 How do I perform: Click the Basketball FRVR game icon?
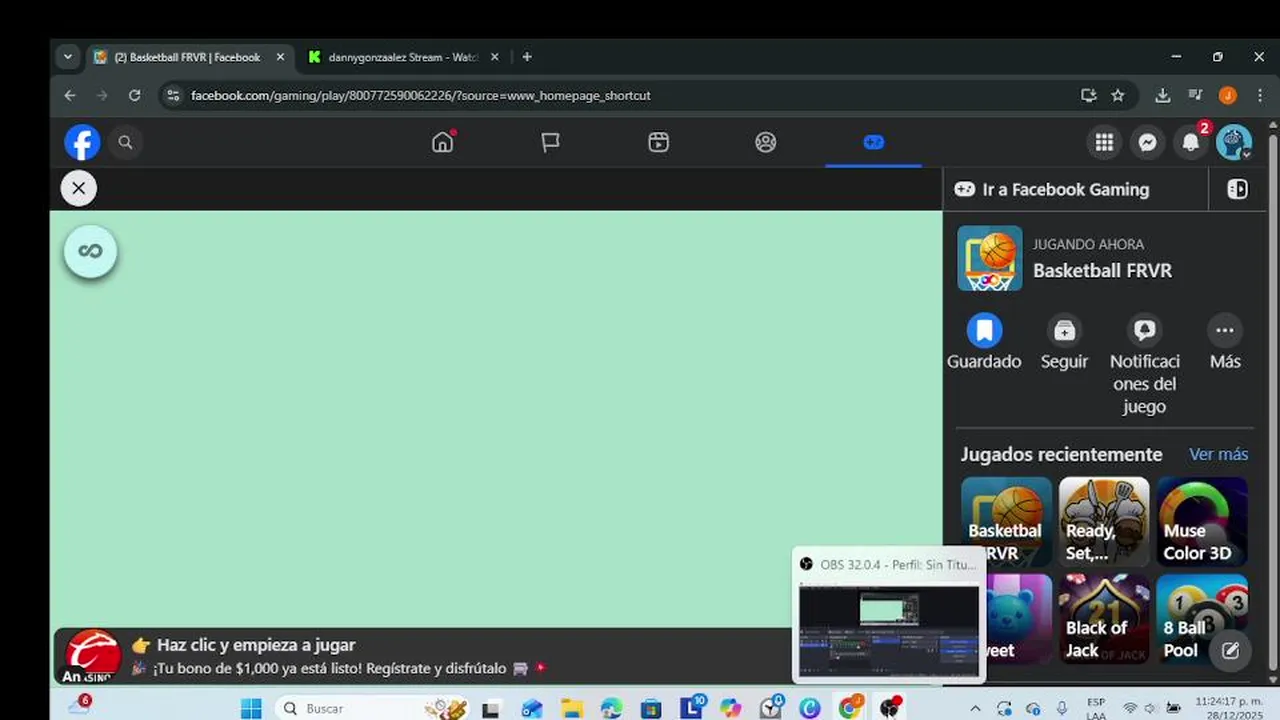990,258
